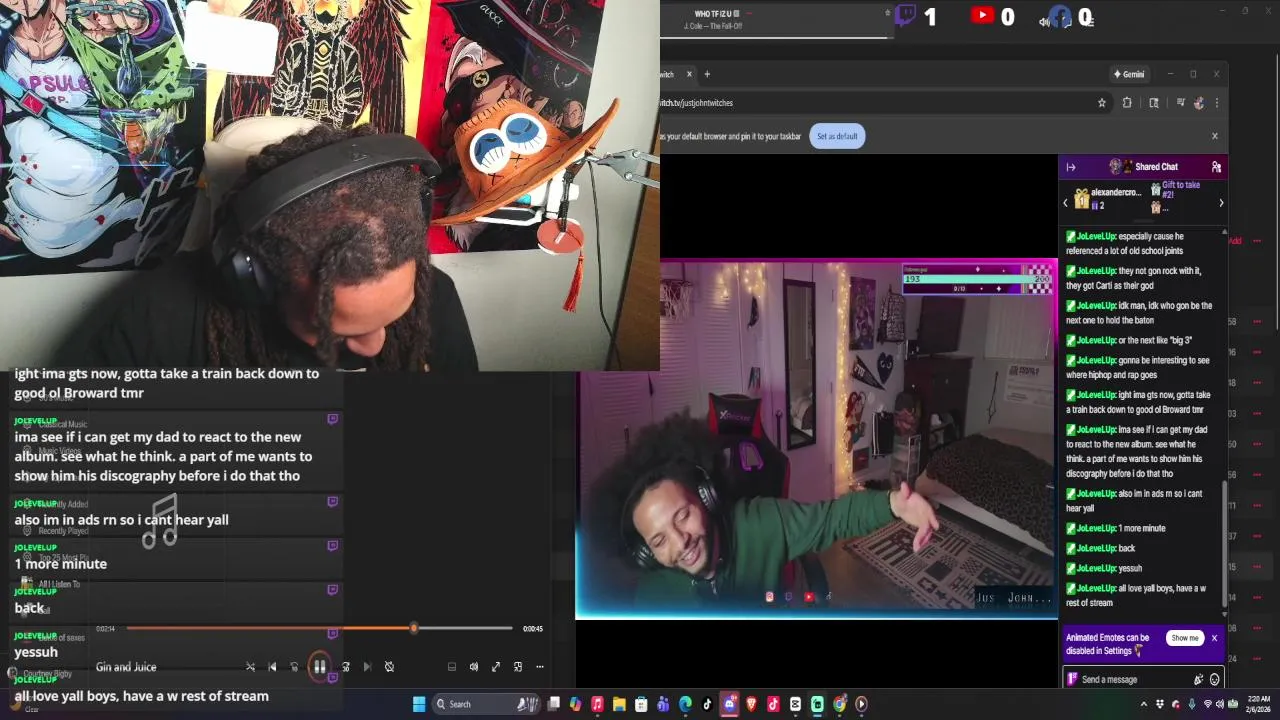
Task: Open Chrome profile avatar
Action: click(1199, 103)
